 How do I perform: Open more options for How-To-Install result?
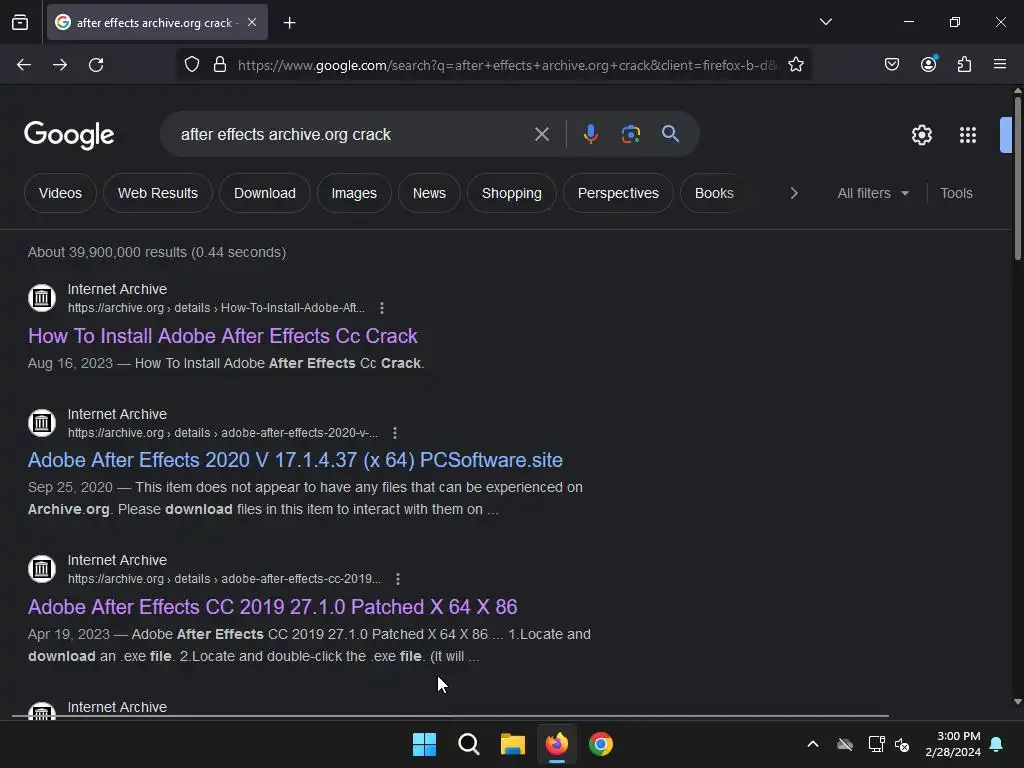click(382, 308)
